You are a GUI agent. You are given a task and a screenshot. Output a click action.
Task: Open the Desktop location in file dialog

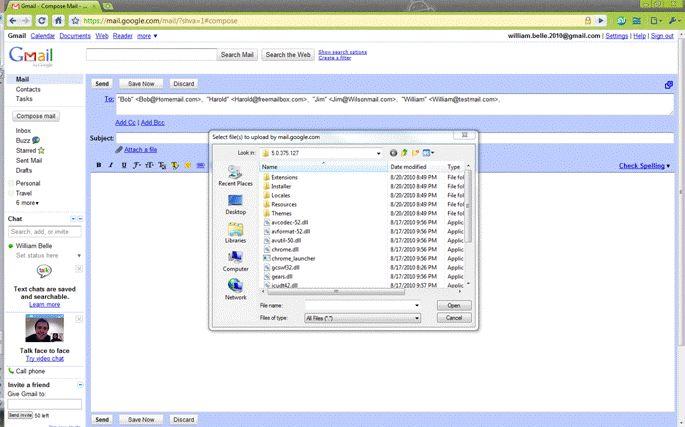[x=235, y=201]
